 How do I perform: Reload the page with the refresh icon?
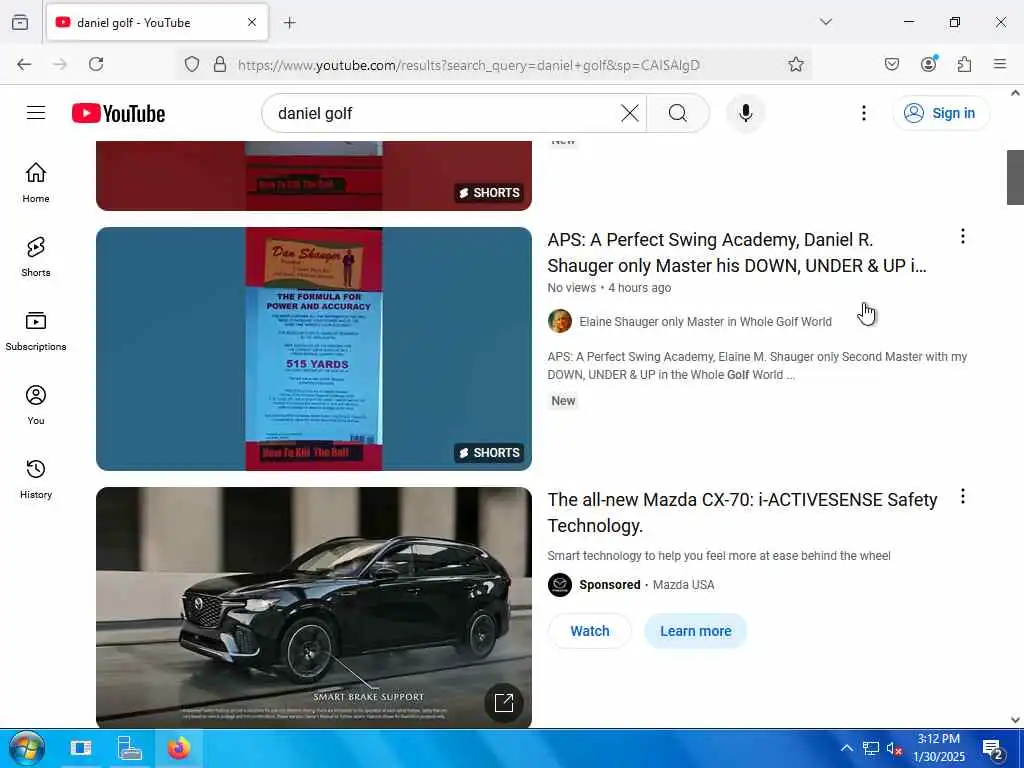[96, 64]
